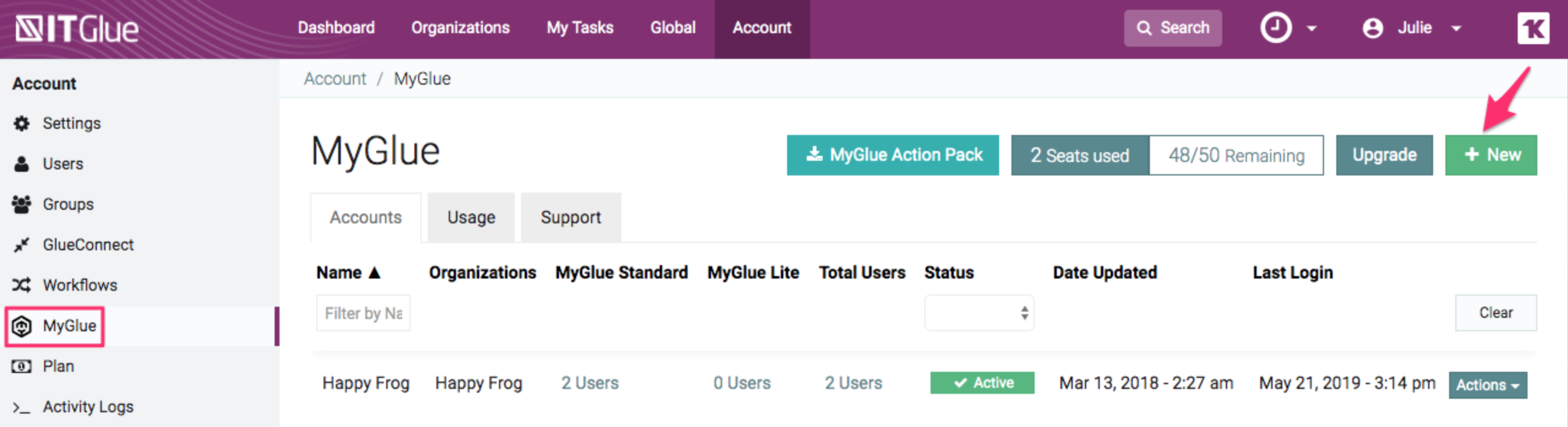Click the MyGlue breadcrumb text

click(422, 79)
